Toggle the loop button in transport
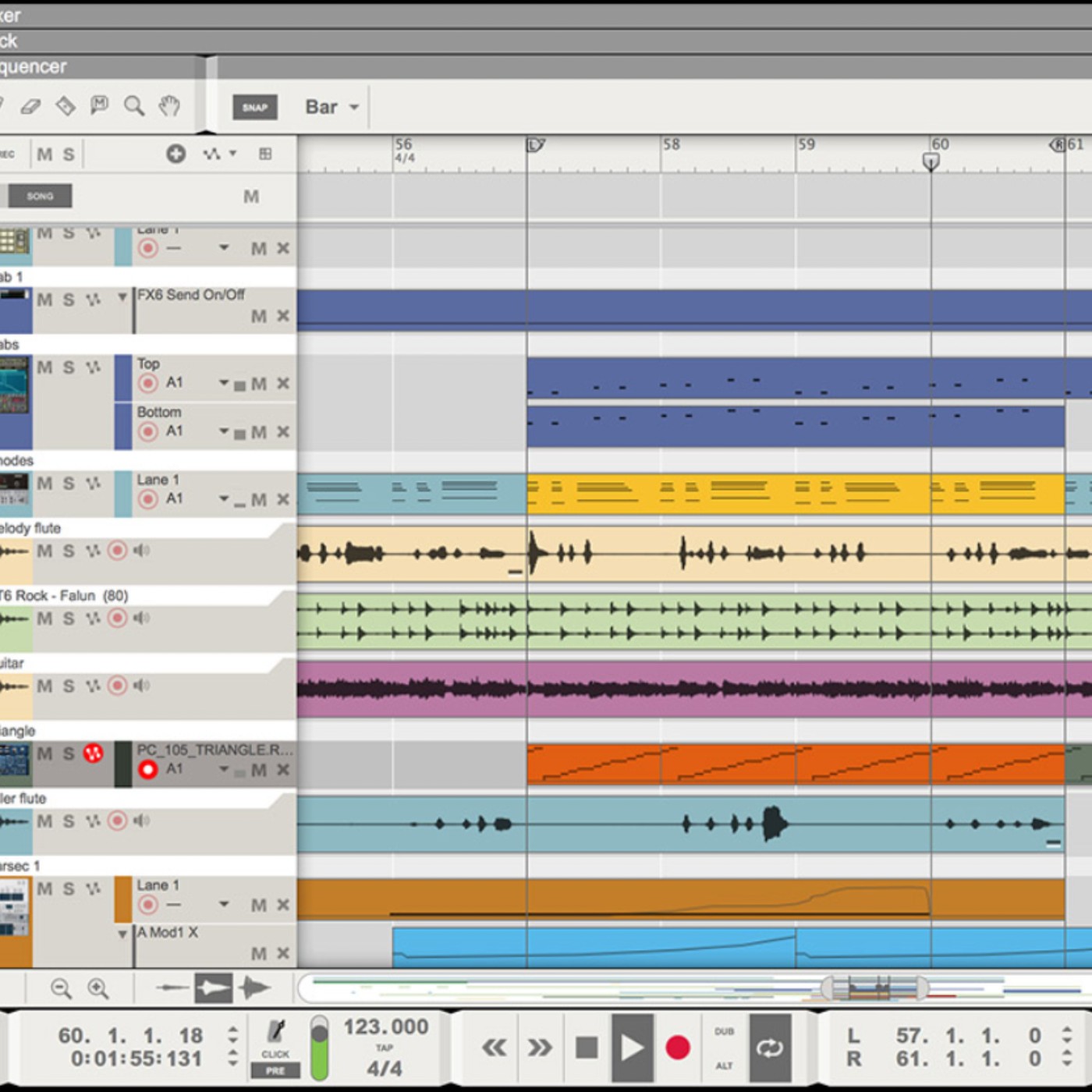Screen dimensions: 1092x1092 (x=769, y=1048)
